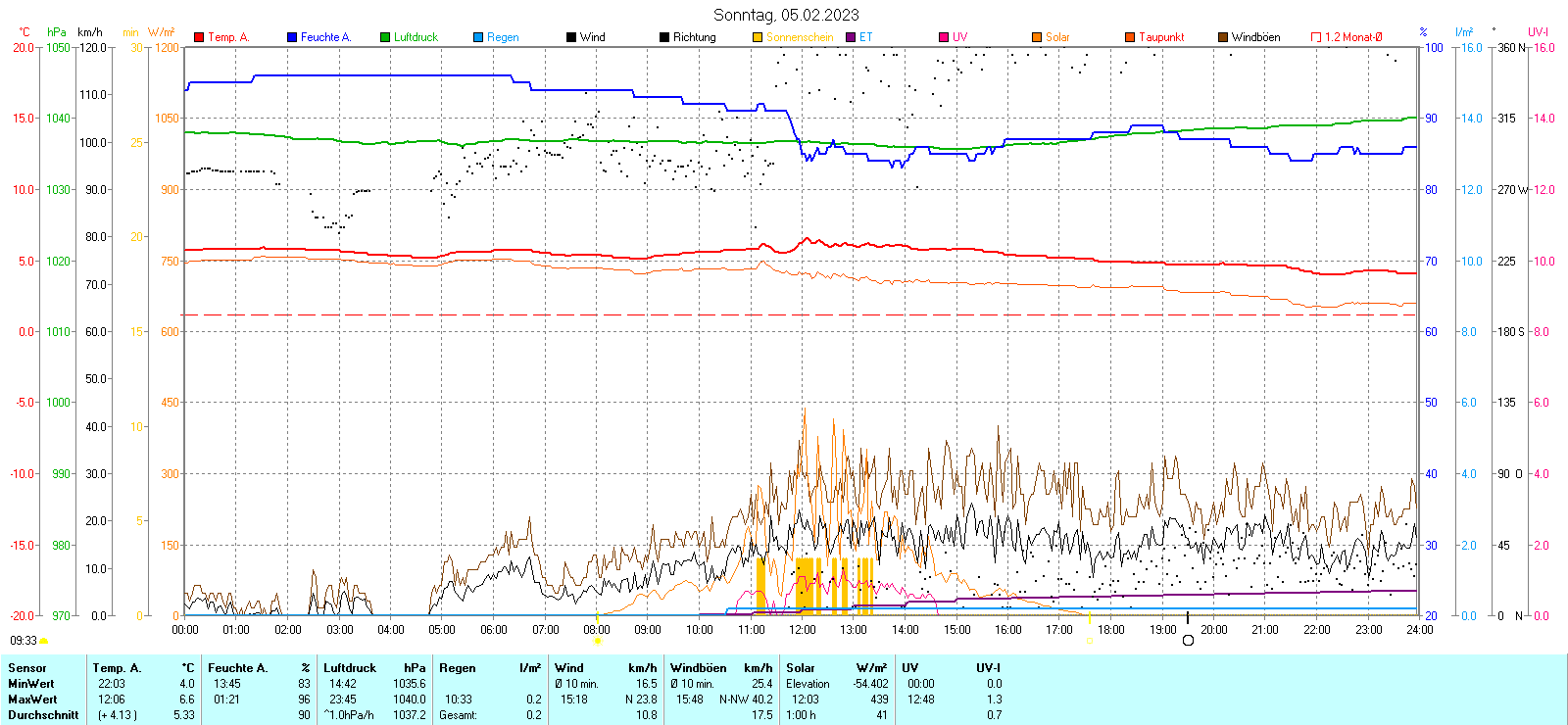Toggle the 1.2 Monat-Ø legend box
1568x725 pixels.
coord(1316,37)
